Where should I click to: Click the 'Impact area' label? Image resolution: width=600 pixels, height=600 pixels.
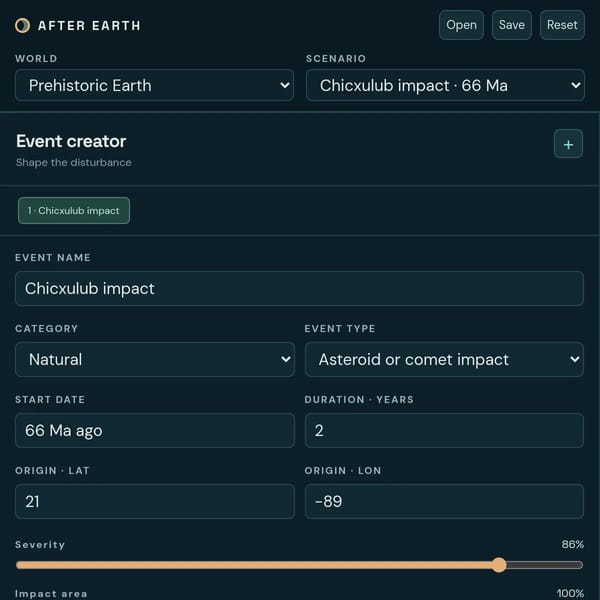[x=51, y=593]
